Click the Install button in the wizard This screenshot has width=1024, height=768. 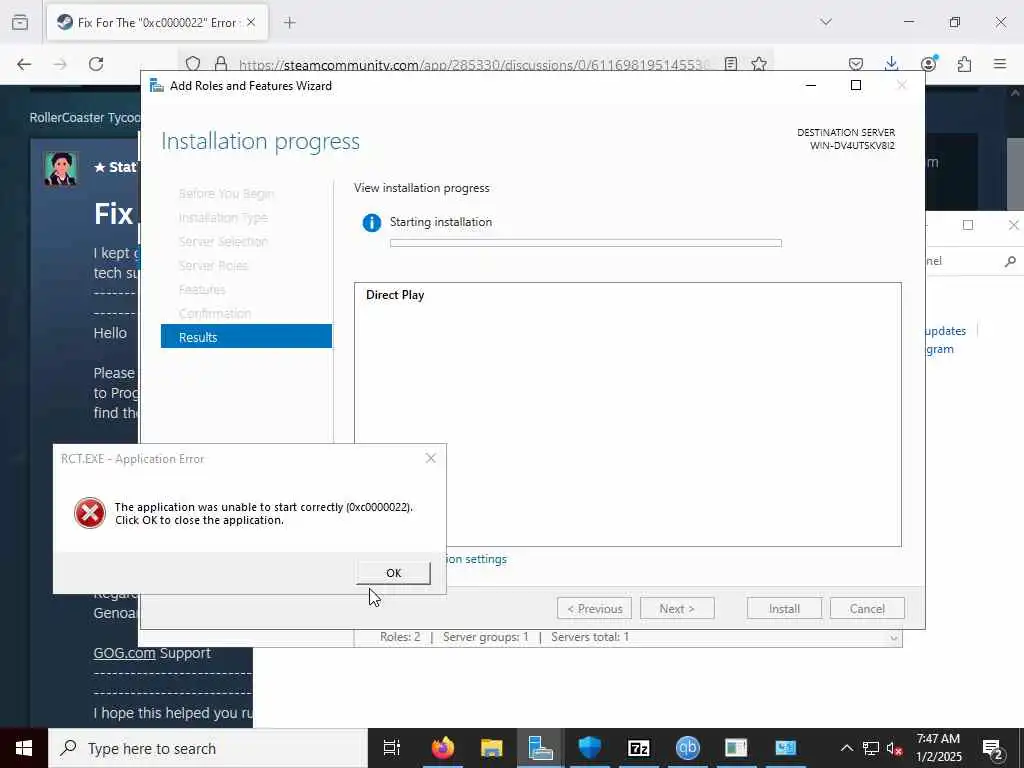[x=784, y=609]
